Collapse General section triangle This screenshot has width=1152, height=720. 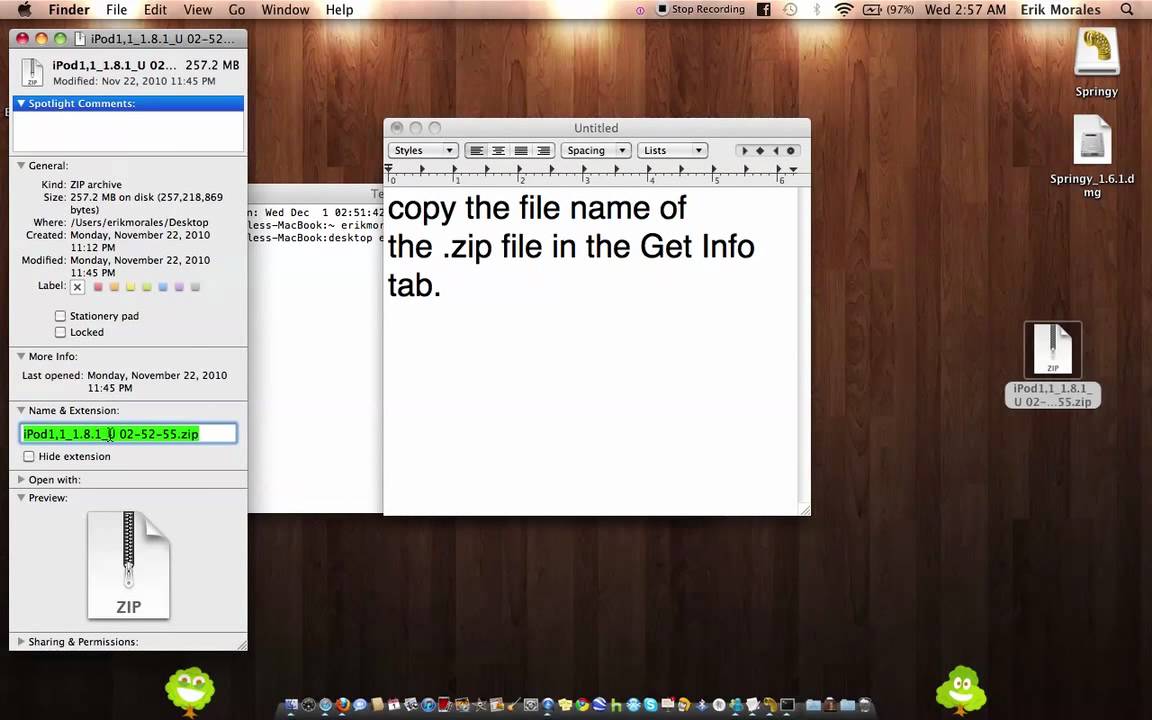(x=21, y=165)
